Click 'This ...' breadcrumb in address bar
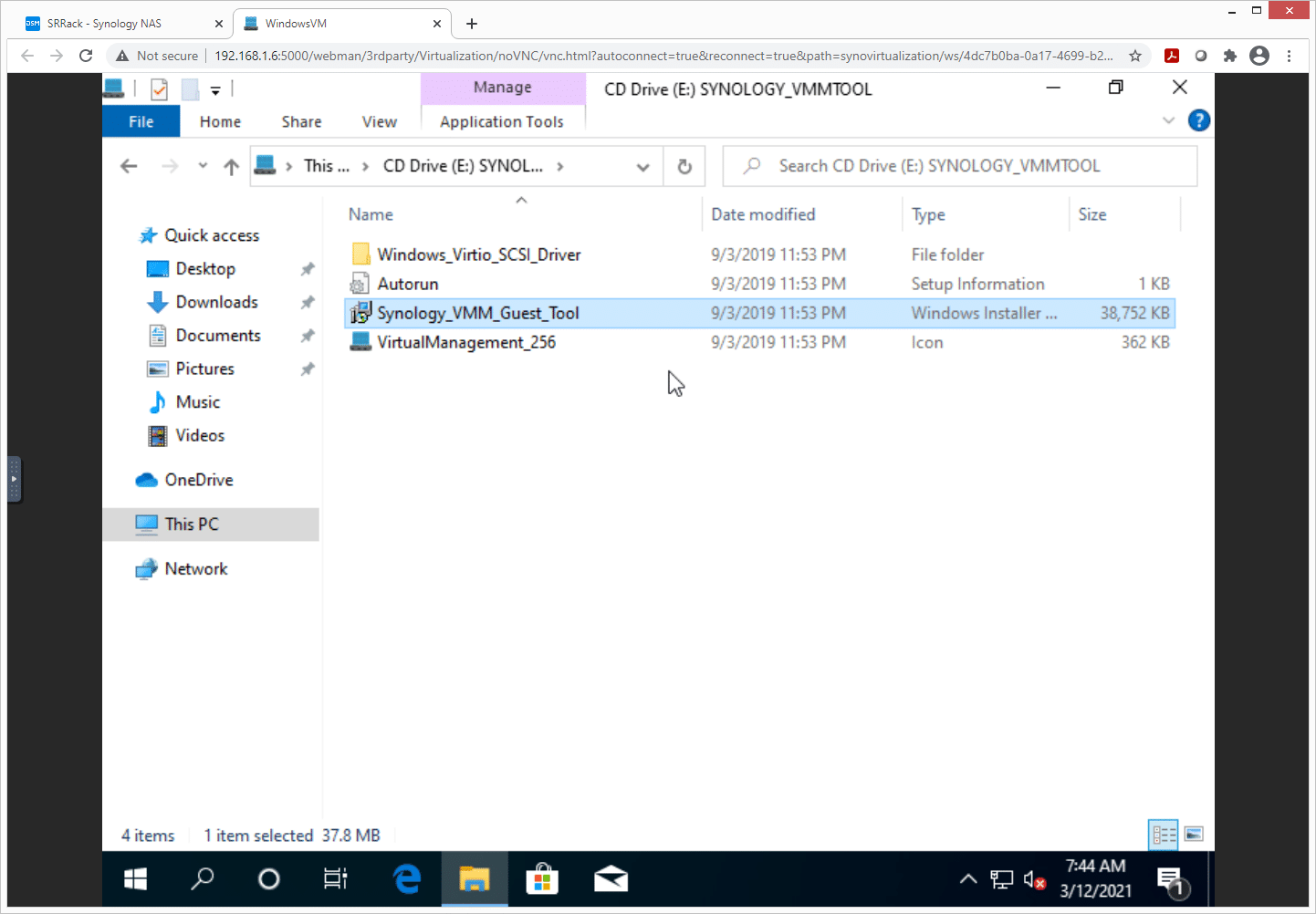 coord(327,166)
